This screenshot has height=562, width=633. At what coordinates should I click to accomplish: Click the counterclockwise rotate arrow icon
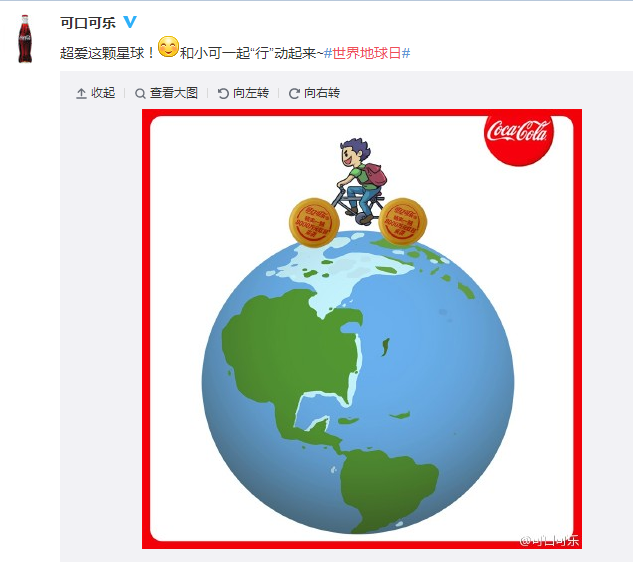pyautogui.click(x=223, y=94)
